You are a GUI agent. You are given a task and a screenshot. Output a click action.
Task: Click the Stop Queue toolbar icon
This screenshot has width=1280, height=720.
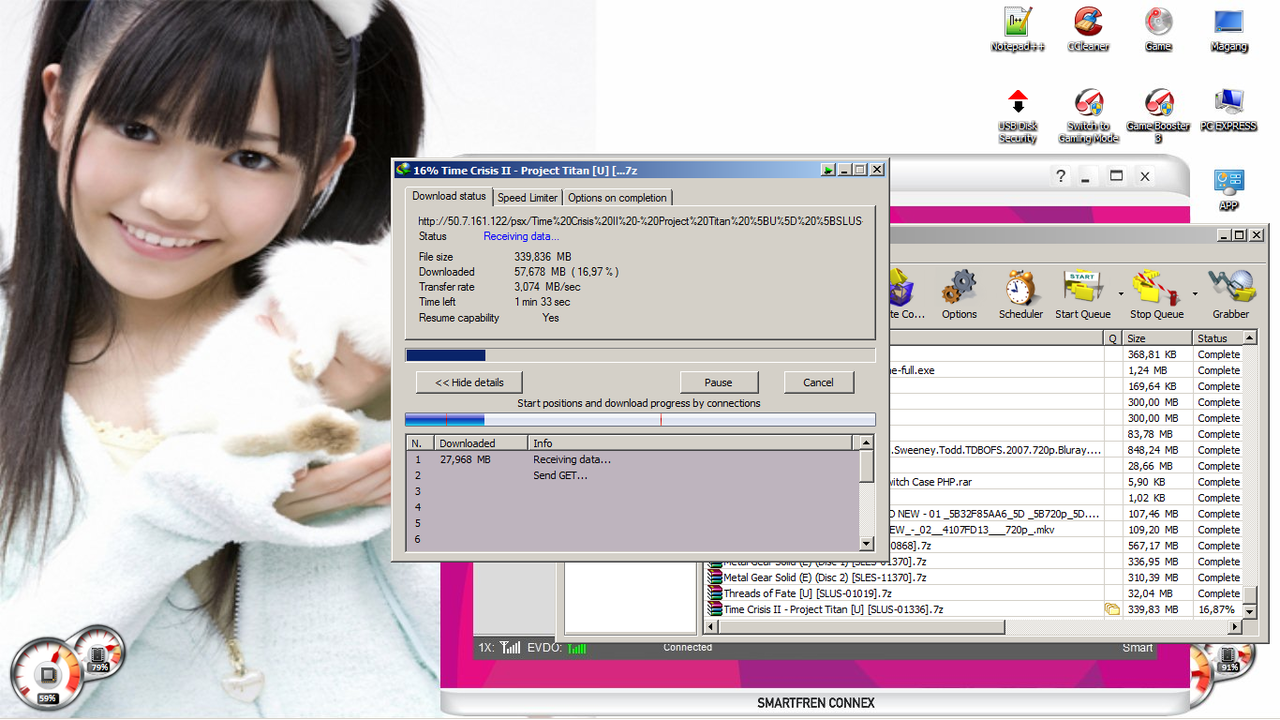1157,295
